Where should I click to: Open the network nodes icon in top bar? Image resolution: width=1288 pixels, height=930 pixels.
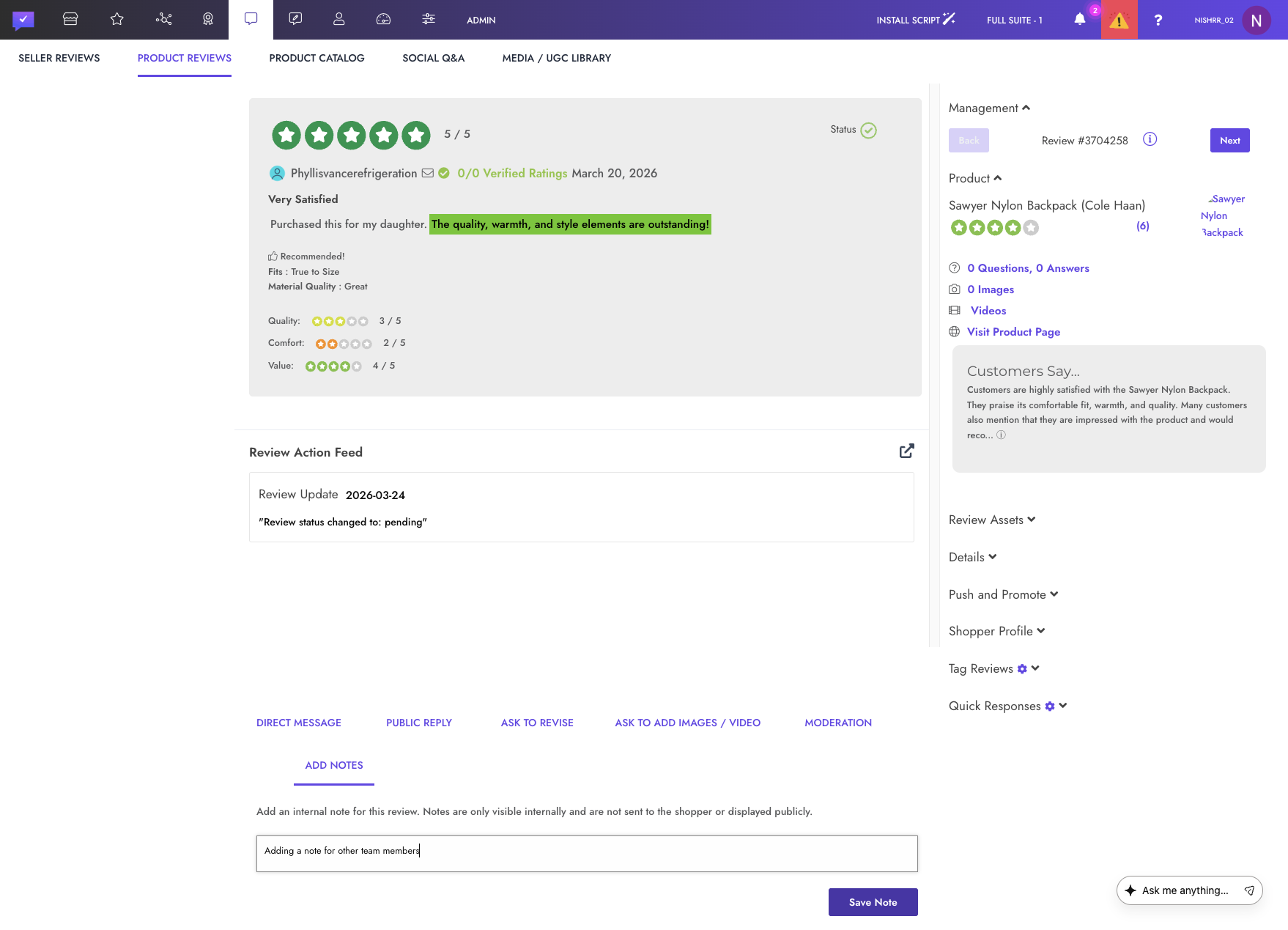164,20
